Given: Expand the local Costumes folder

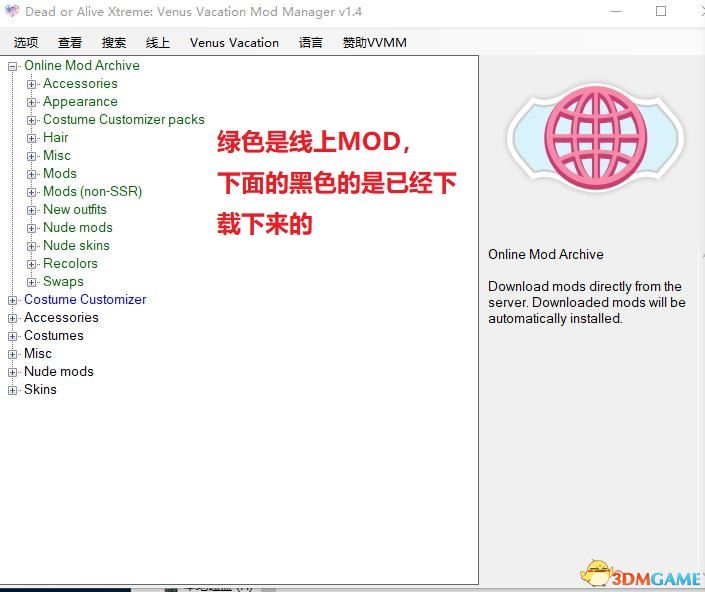Looking at the screenshot, I should coord(13,336).
